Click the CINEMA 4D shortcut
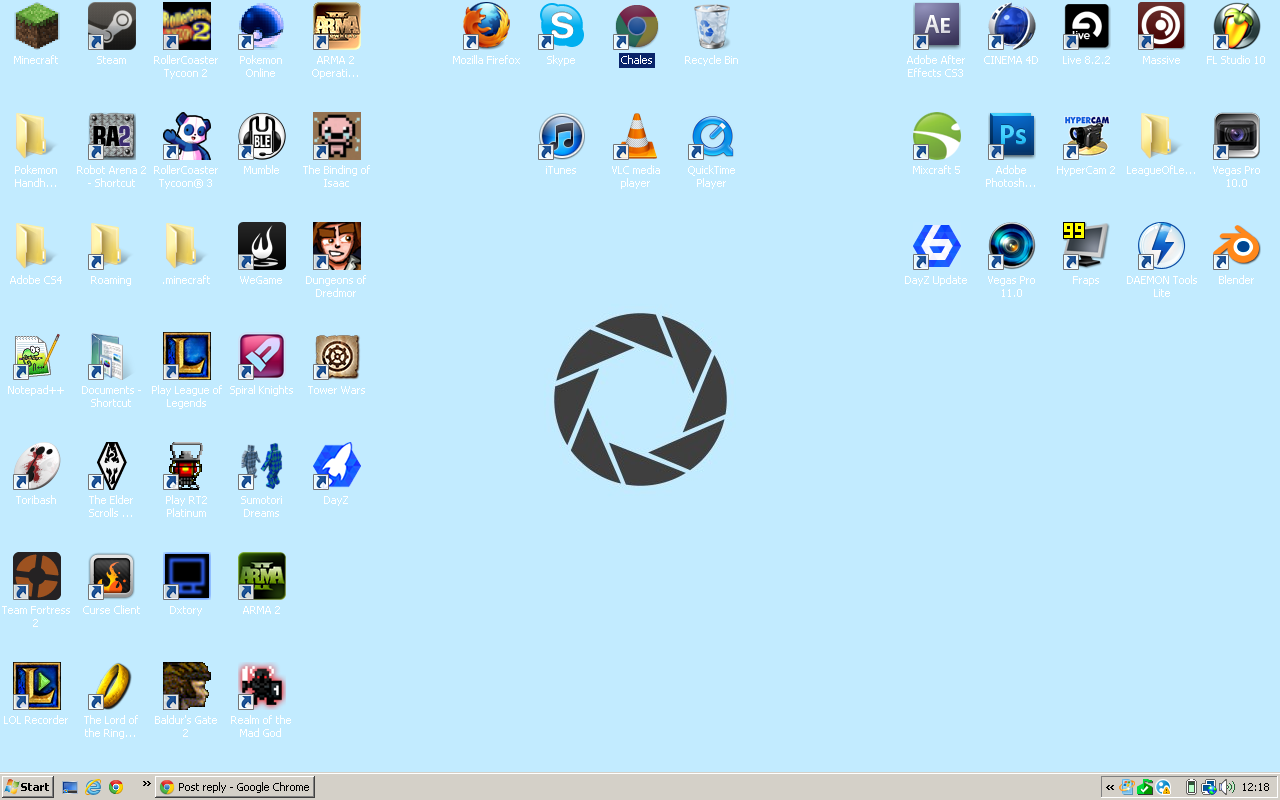The width and height of the screenshot is (1280, 800). pyautogui.click(x=1011, y=27)
